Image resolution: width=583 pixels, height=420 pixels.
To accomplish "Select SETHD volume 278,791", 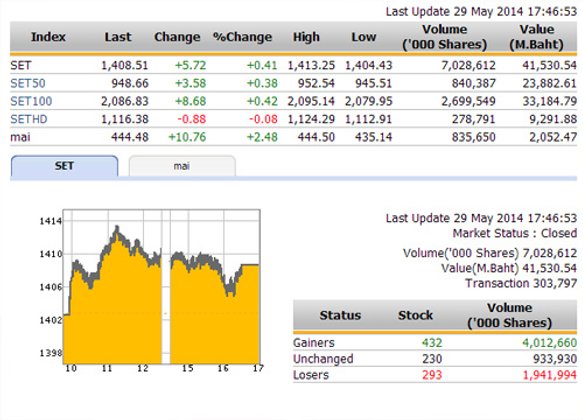I will click(474, 119).
